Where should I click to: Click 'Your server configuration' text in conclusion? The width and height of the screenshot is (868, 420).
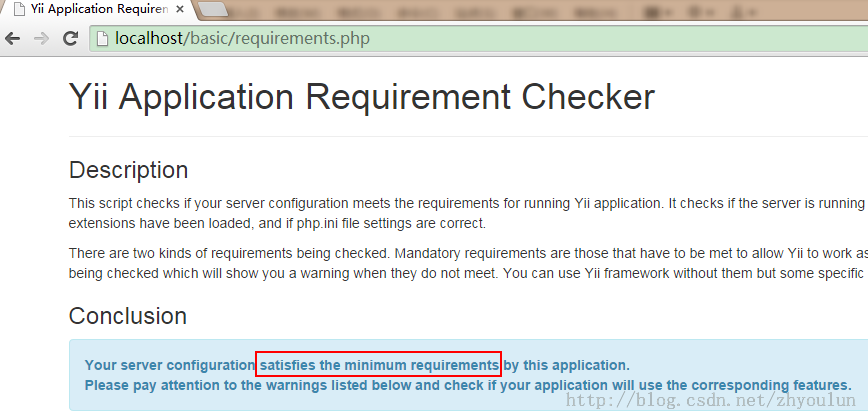coord(169,365)
